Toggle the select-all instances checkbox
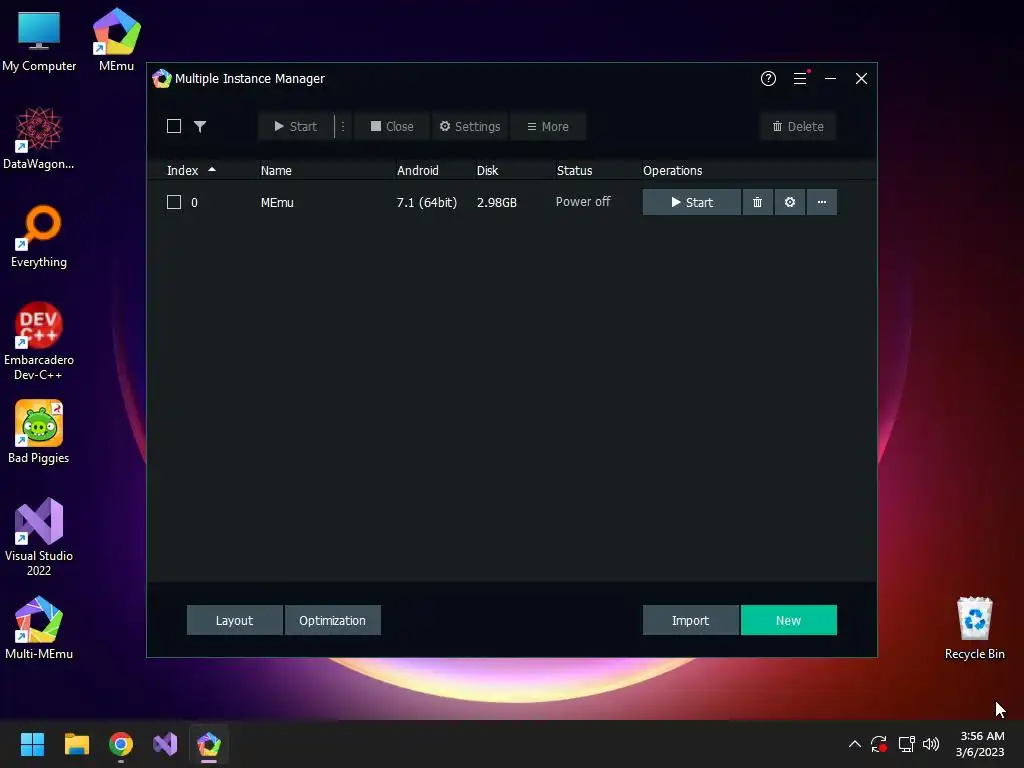1024x768 pixels. point(174,126)
